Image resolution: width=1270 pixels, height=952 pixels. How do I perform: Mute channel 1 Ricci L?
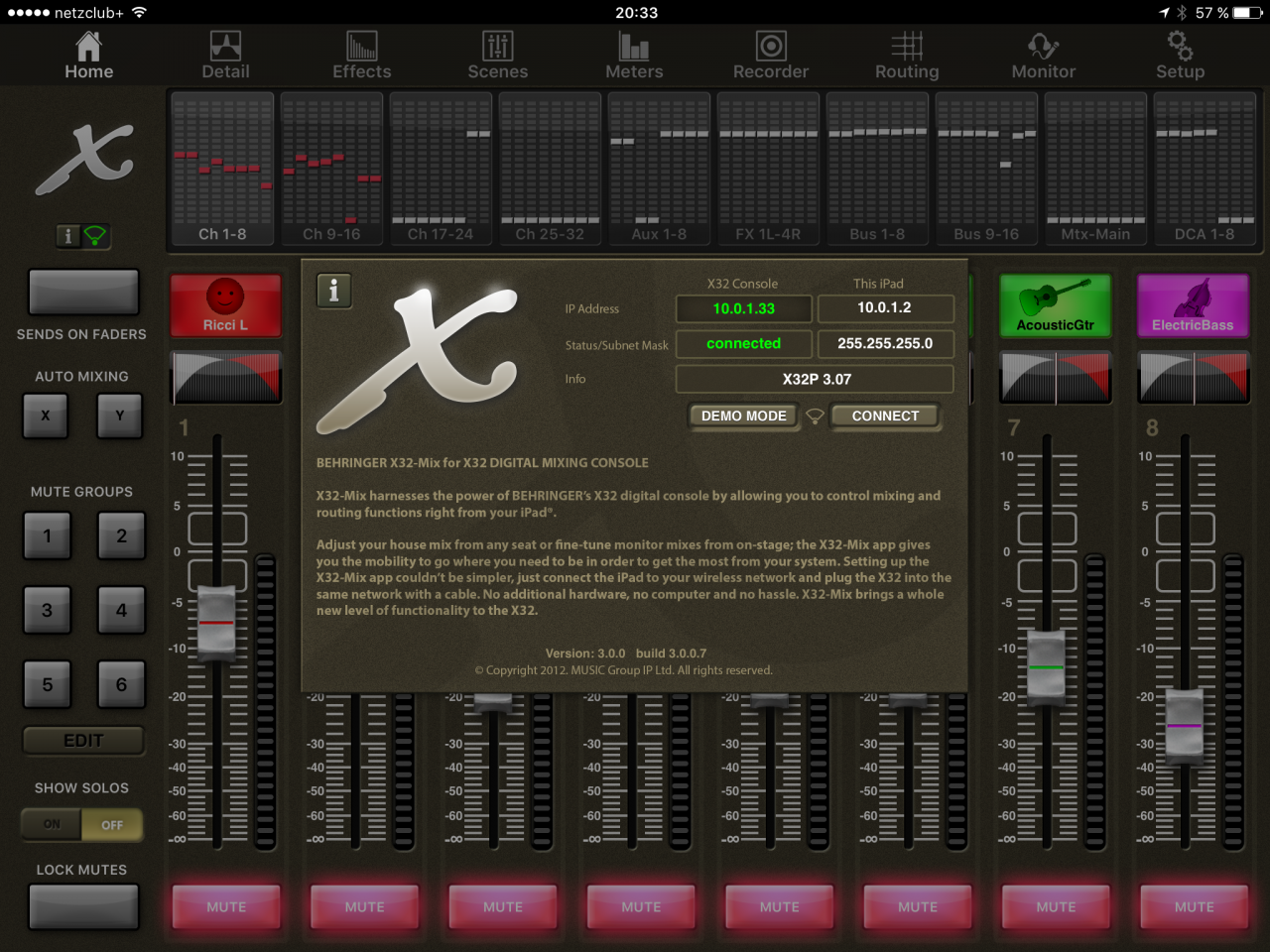click(226, 906)
